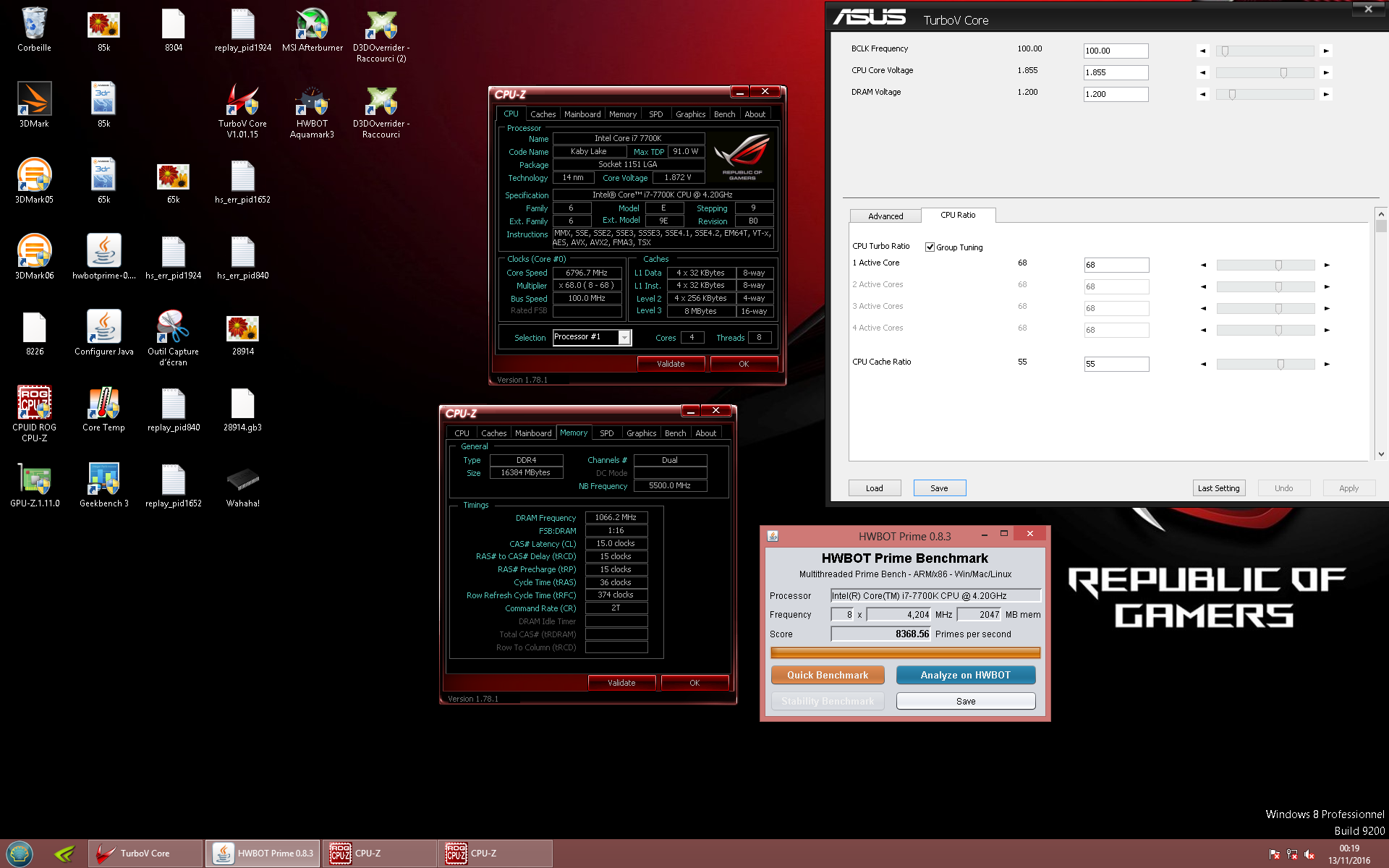Switch to SPD tab in lower CPU-Z
This screenshot has width=1389, height=868.
[x=607, y=433]
